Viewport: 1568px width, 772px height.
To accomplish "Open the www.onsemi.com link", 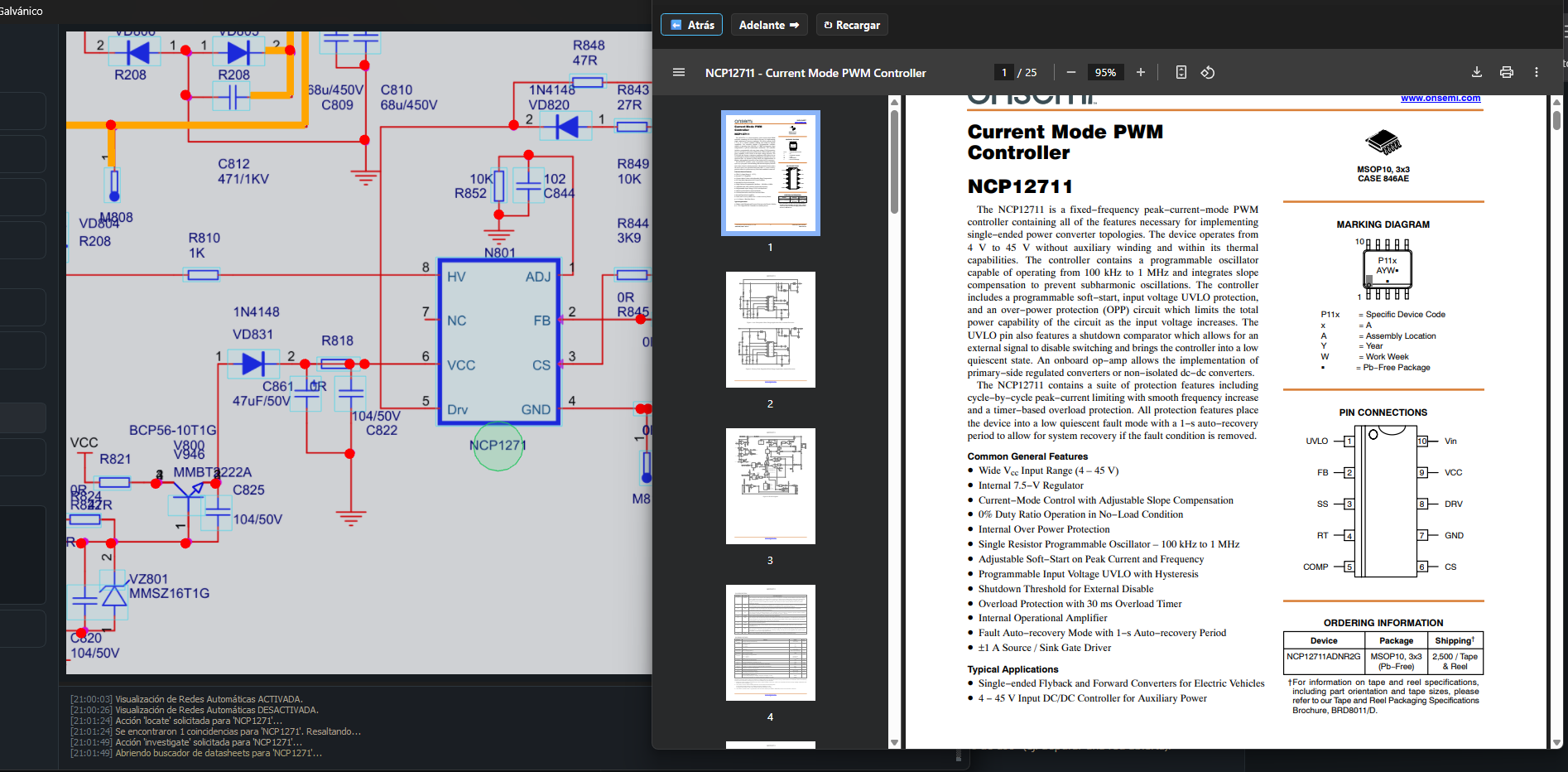I will [1441, 99].
